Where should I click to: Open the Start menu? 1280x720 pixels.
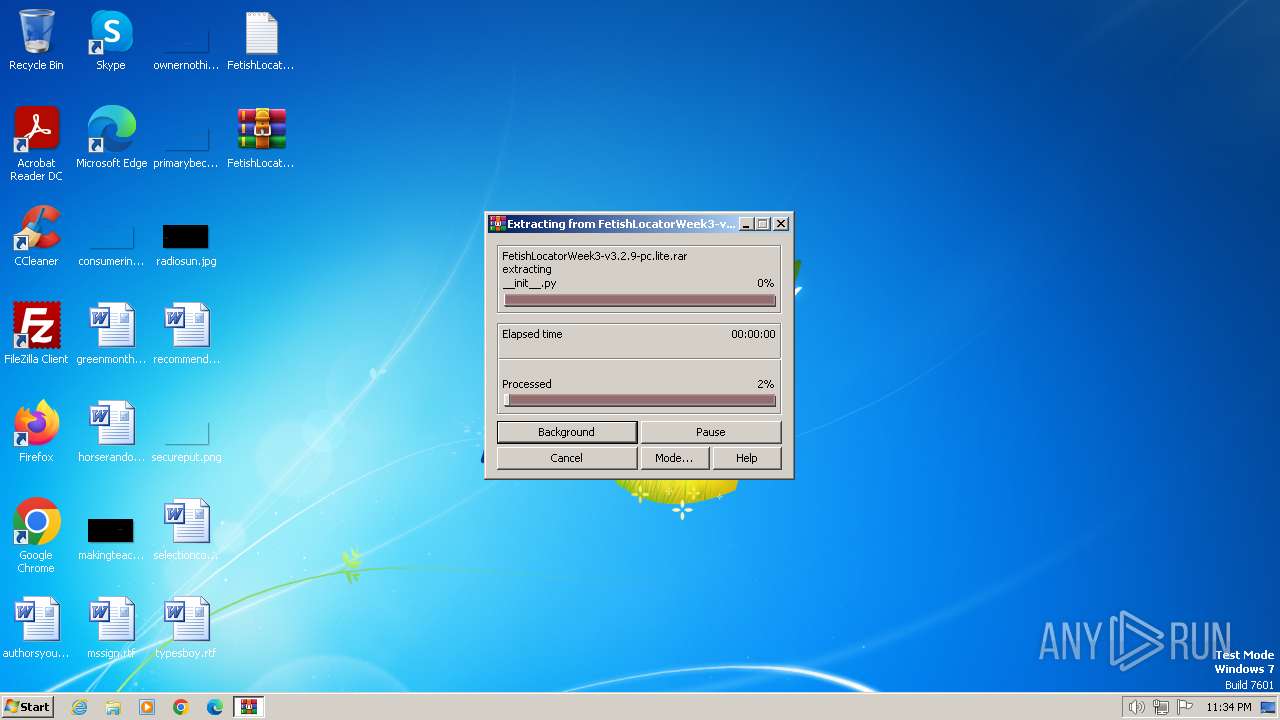point(27,707)
